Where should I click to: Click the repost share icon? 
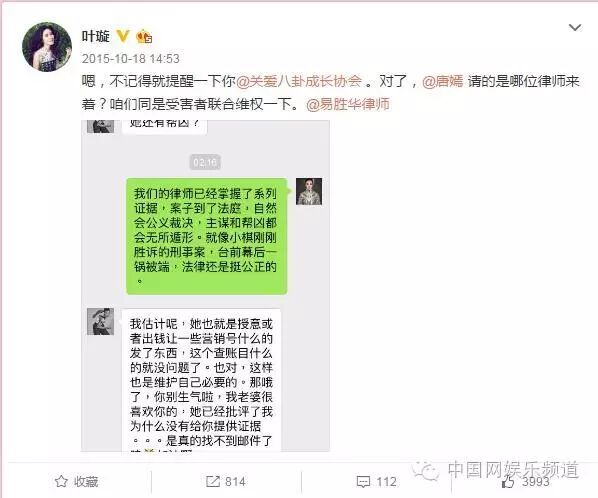click(212, 482)
